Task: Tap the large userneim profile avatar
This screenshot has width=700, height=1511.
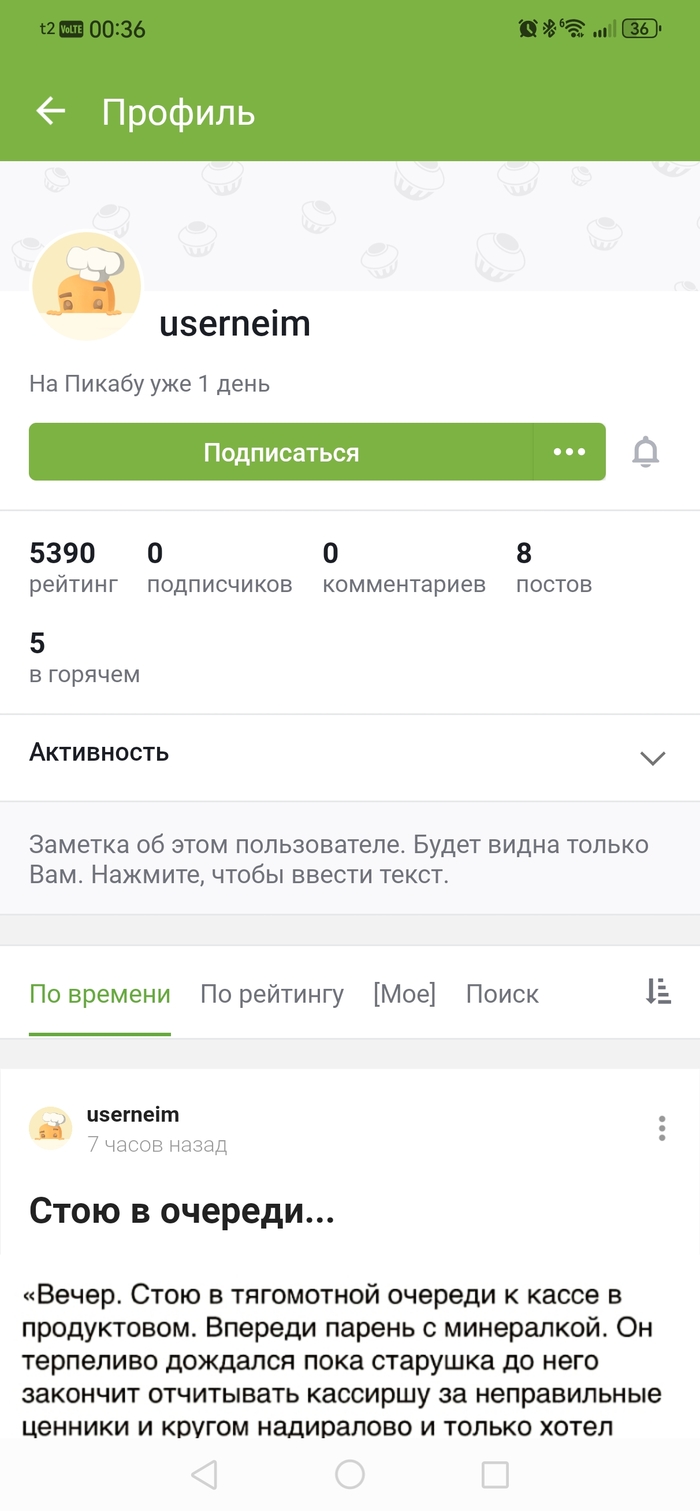Action: (87, 286)
